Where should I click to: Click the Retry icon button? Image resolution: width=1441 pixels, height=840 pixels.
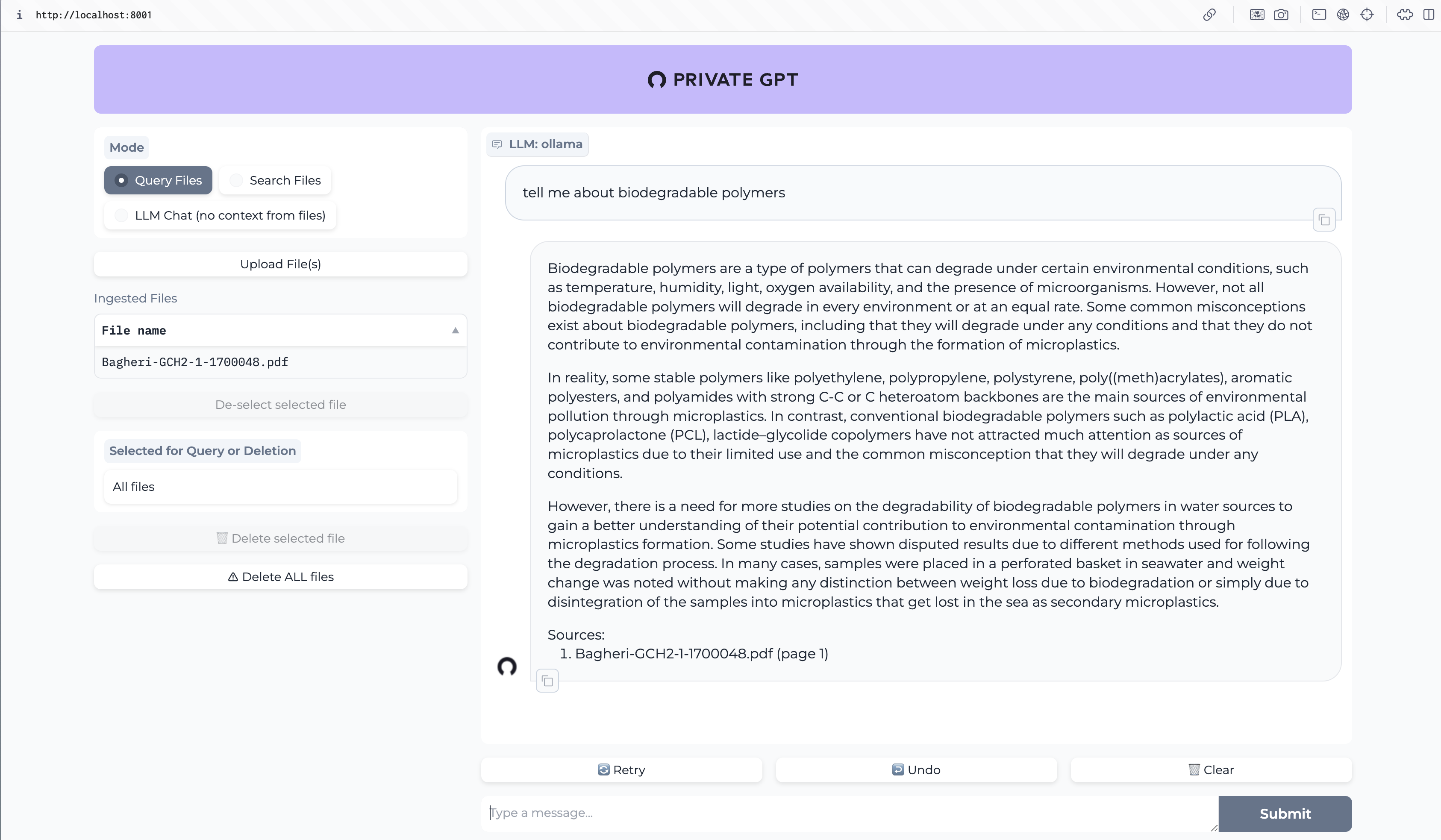click(604, 769)
